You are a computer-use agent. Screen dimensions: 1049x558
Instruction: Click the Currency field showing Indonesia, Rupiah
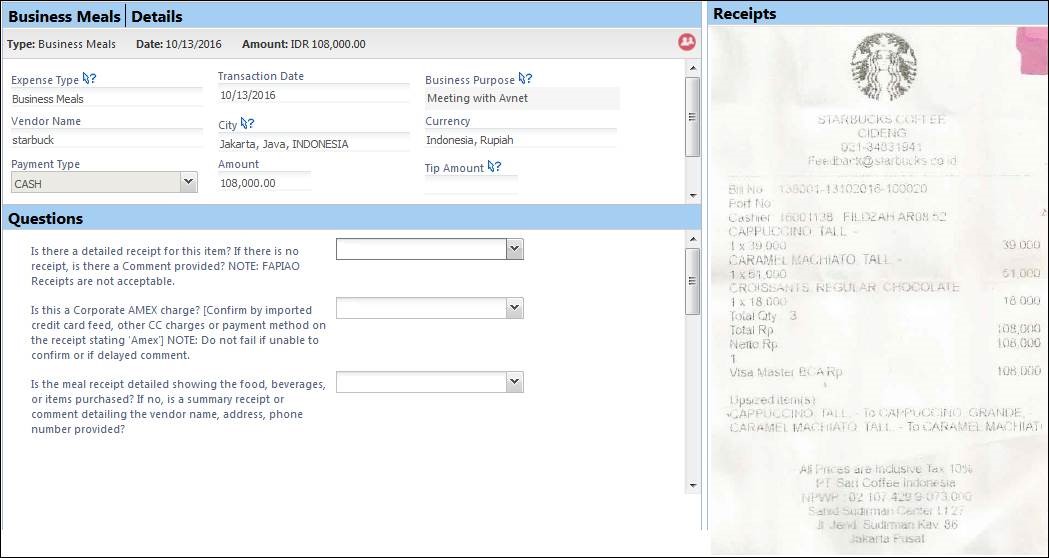520,140
